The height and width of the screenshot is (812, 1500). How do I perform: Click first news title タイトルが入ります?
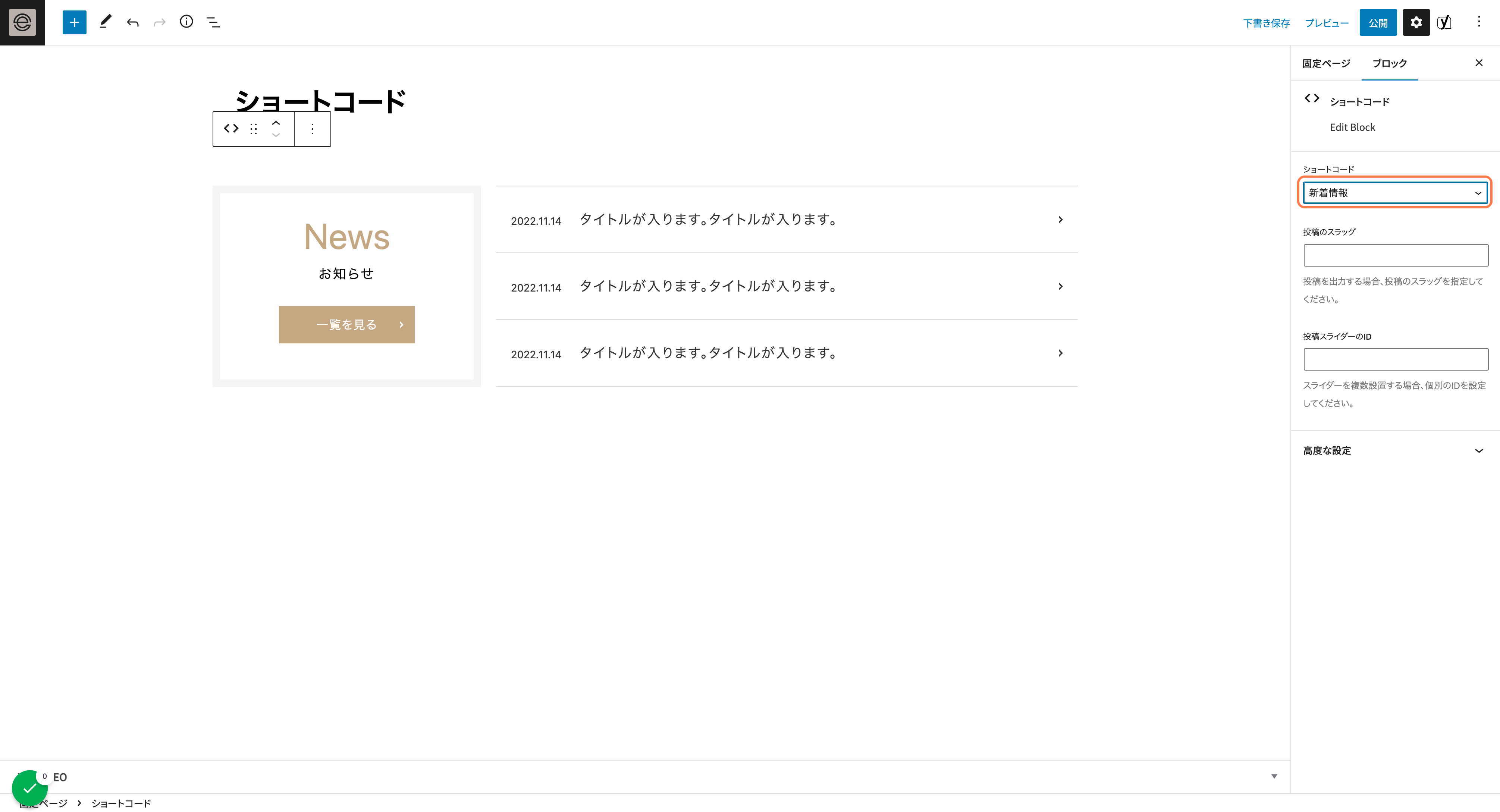[x=709, y=220]
